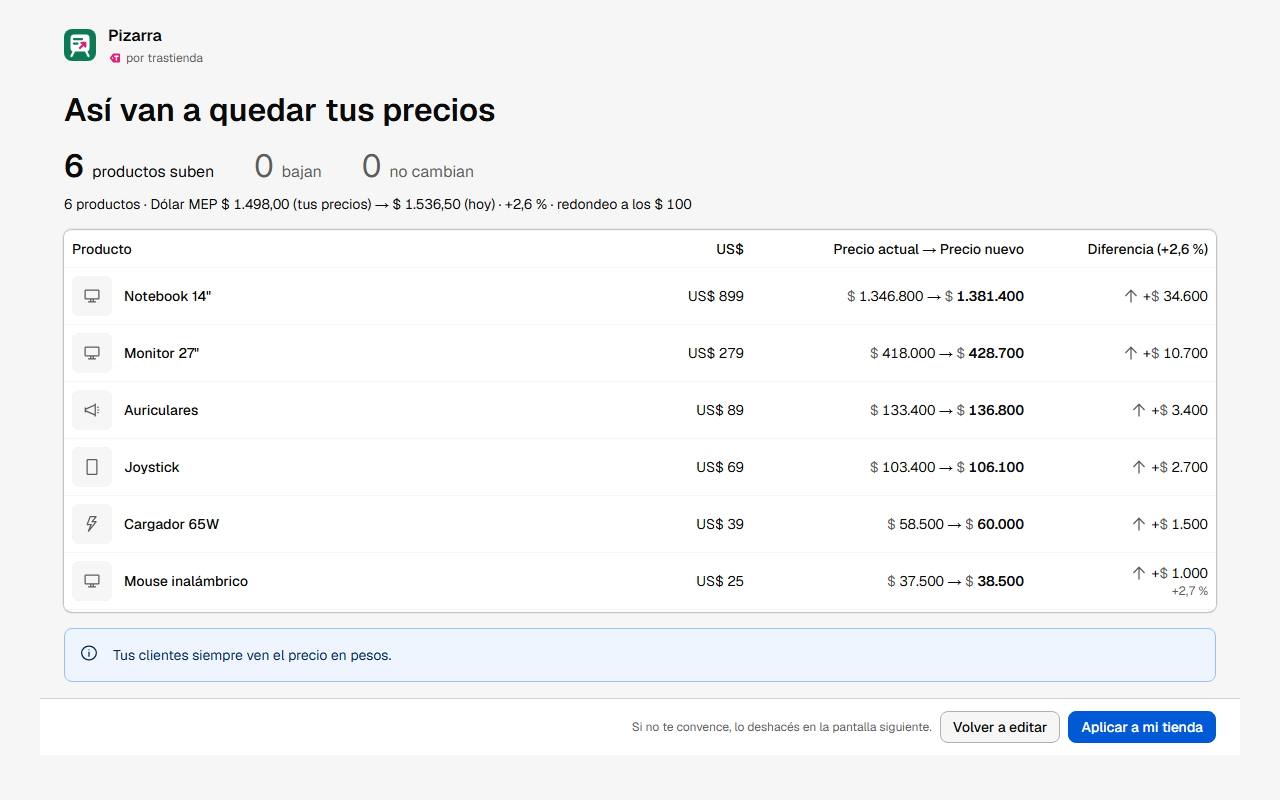Apply prices with Aplicar a mi tienda

[1142, 727]
